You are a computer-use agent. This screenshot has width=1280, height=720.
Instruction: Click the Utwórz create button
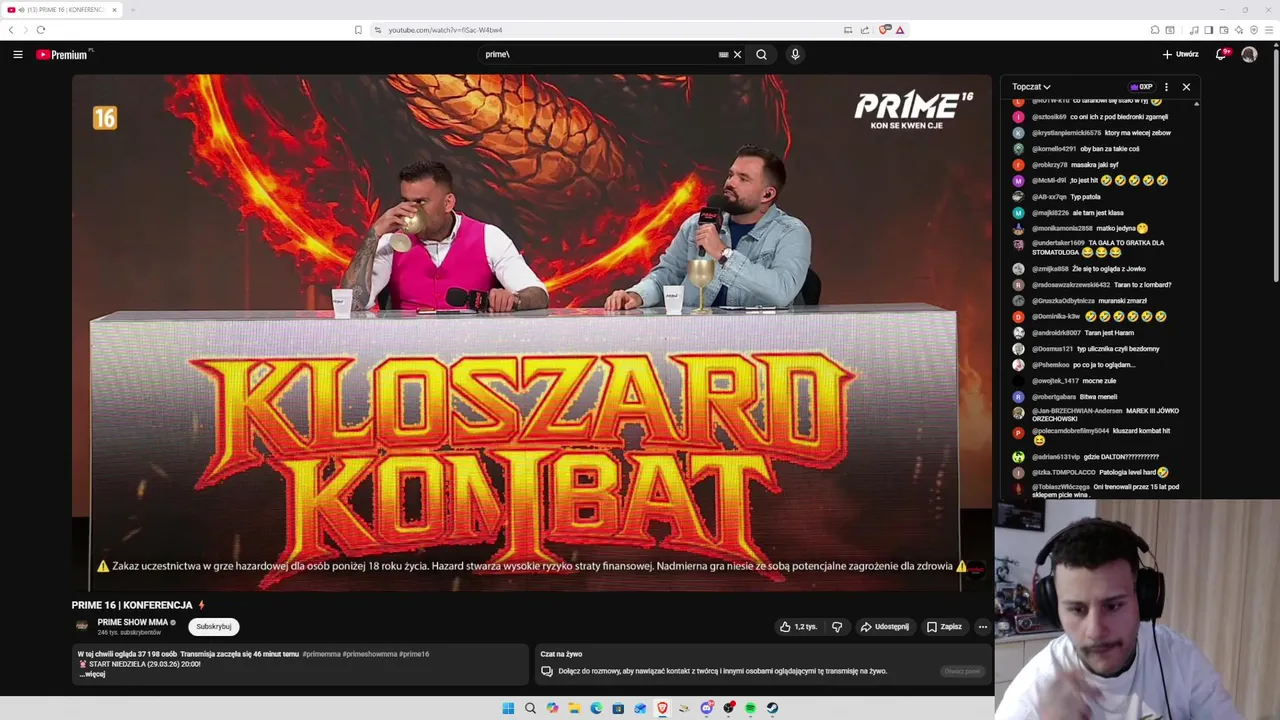pos(1180,54)
